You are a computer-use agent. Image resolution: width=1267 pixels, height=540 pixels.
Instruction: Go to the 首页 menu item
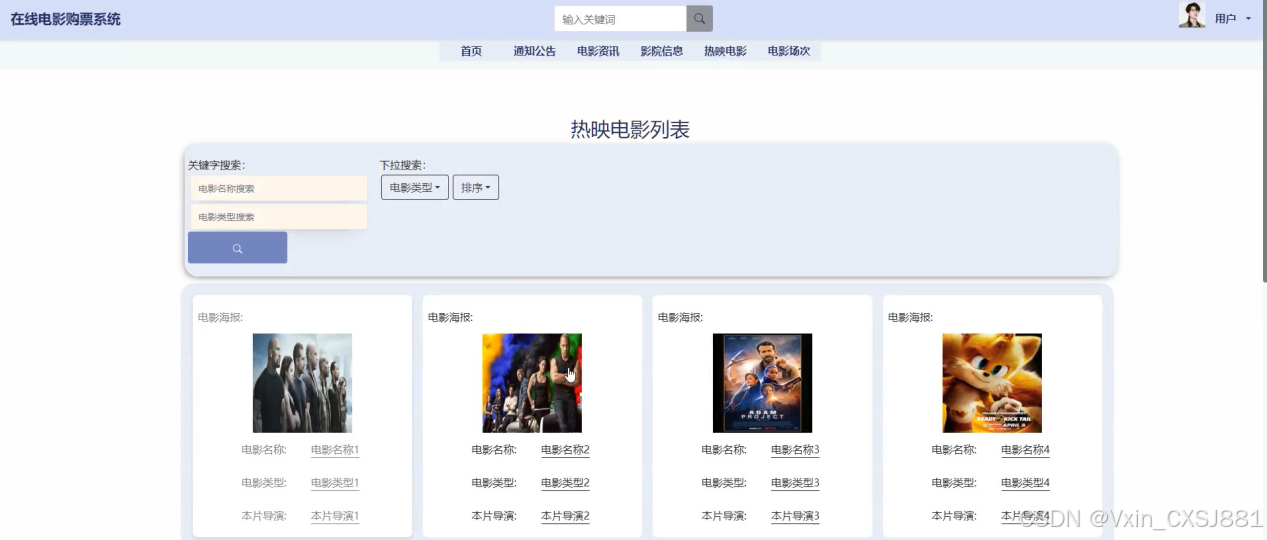[x=471, y=51]
